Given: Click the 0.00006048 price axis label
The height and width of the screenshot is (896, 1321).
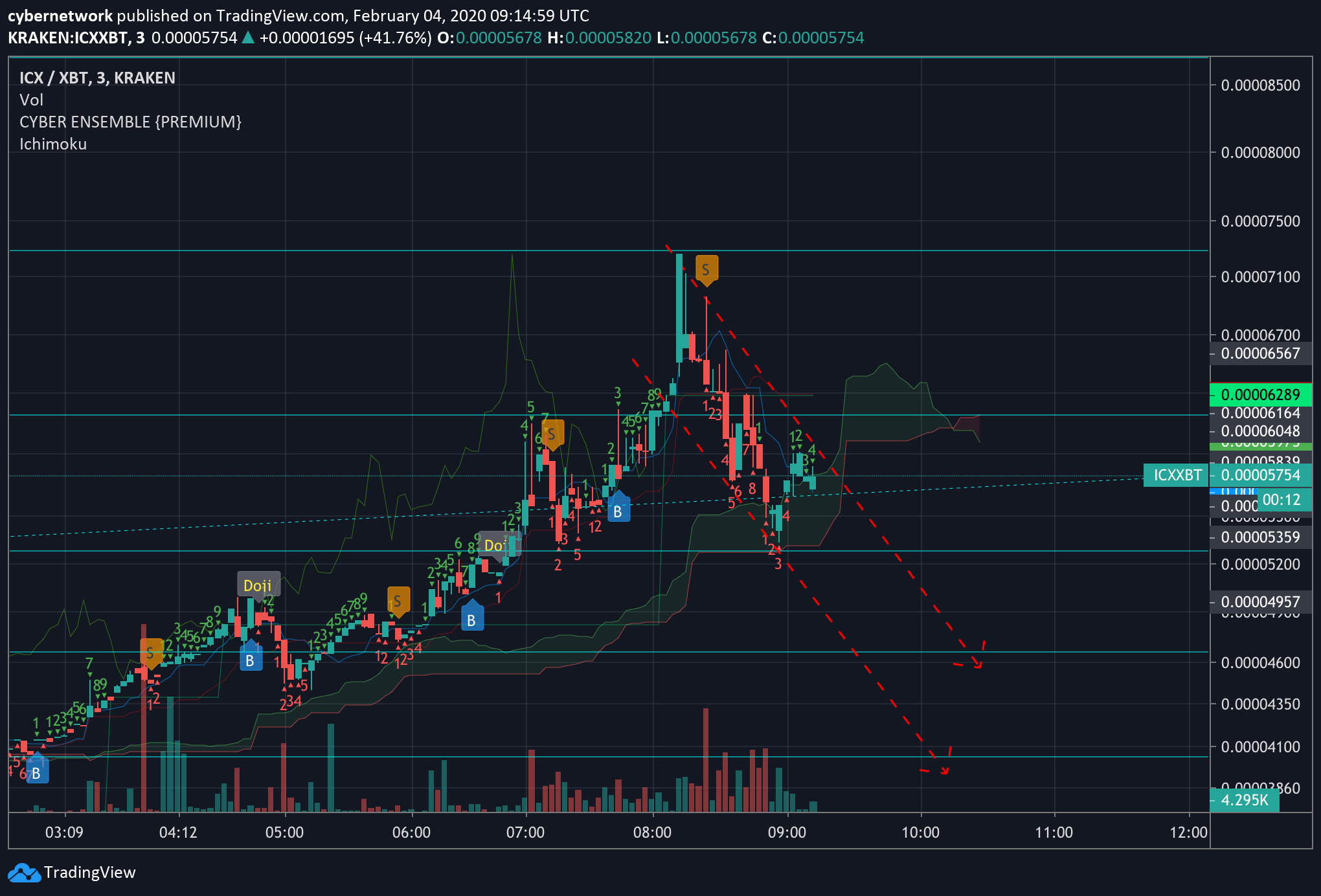Looking at the screenshot, I should click(1261, 431).
